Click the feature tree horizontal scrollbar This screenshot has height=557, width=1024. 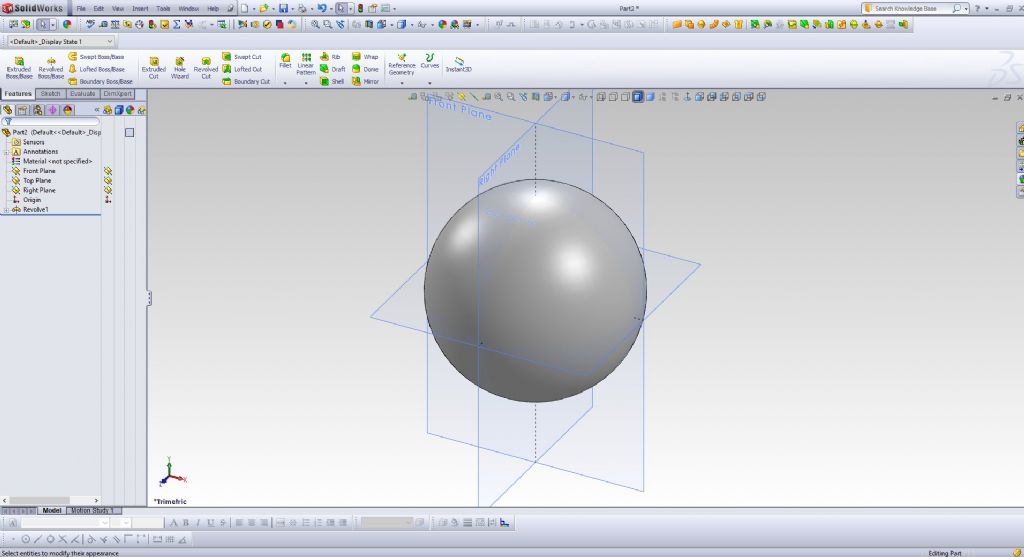pos(51,501)
